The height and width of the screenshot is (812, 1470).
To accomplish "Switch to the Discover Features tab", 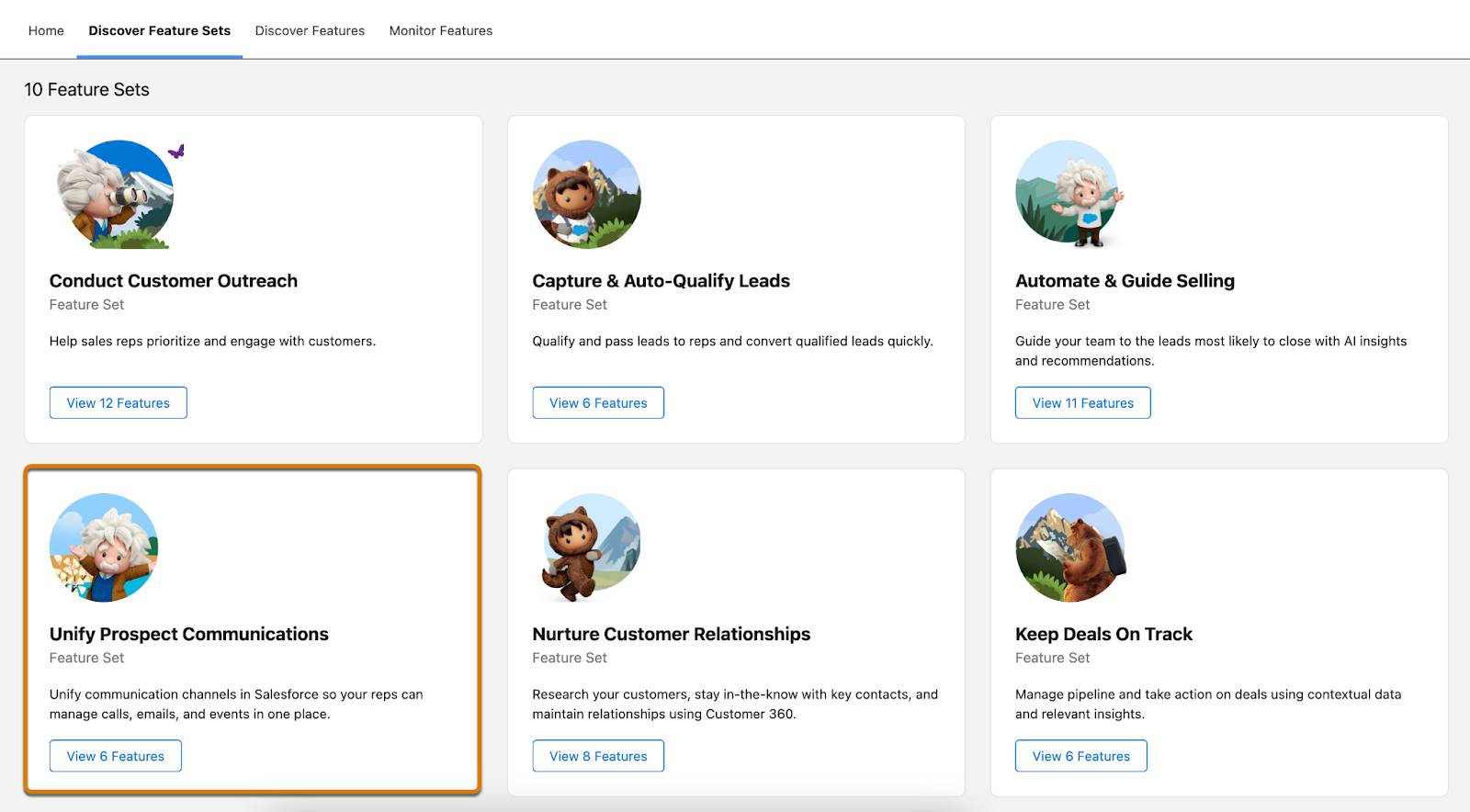I will click(310, 29).
